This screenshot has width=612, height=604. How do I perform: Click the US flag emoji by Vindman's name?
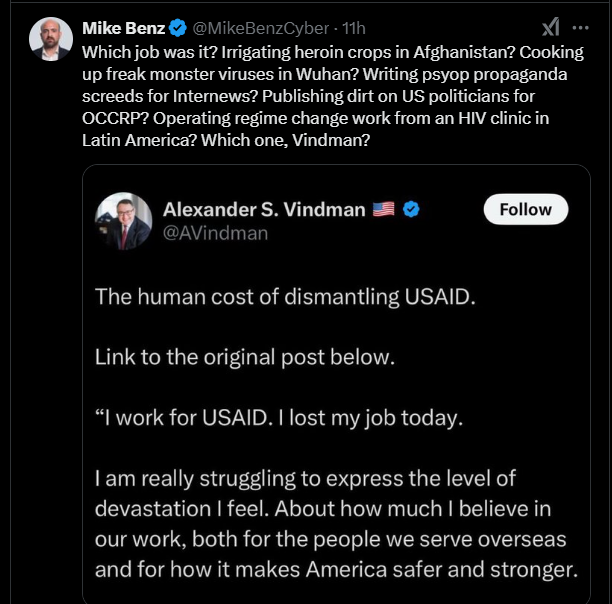(383, 210)
